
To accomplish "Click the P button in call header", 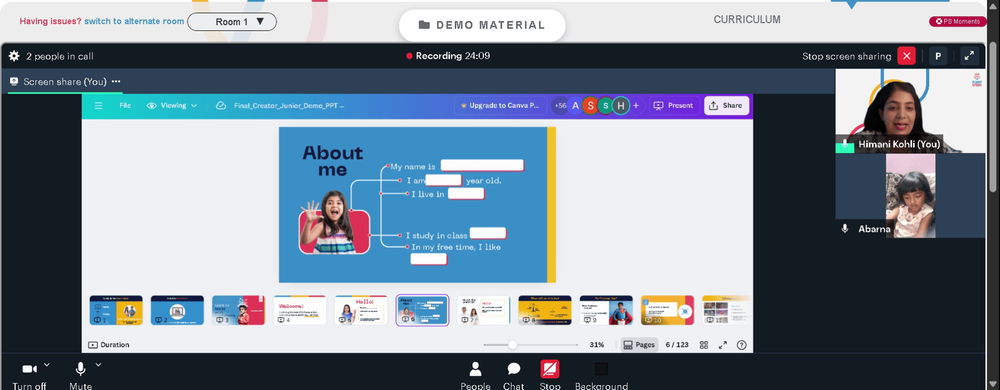I will click(938, 56).
